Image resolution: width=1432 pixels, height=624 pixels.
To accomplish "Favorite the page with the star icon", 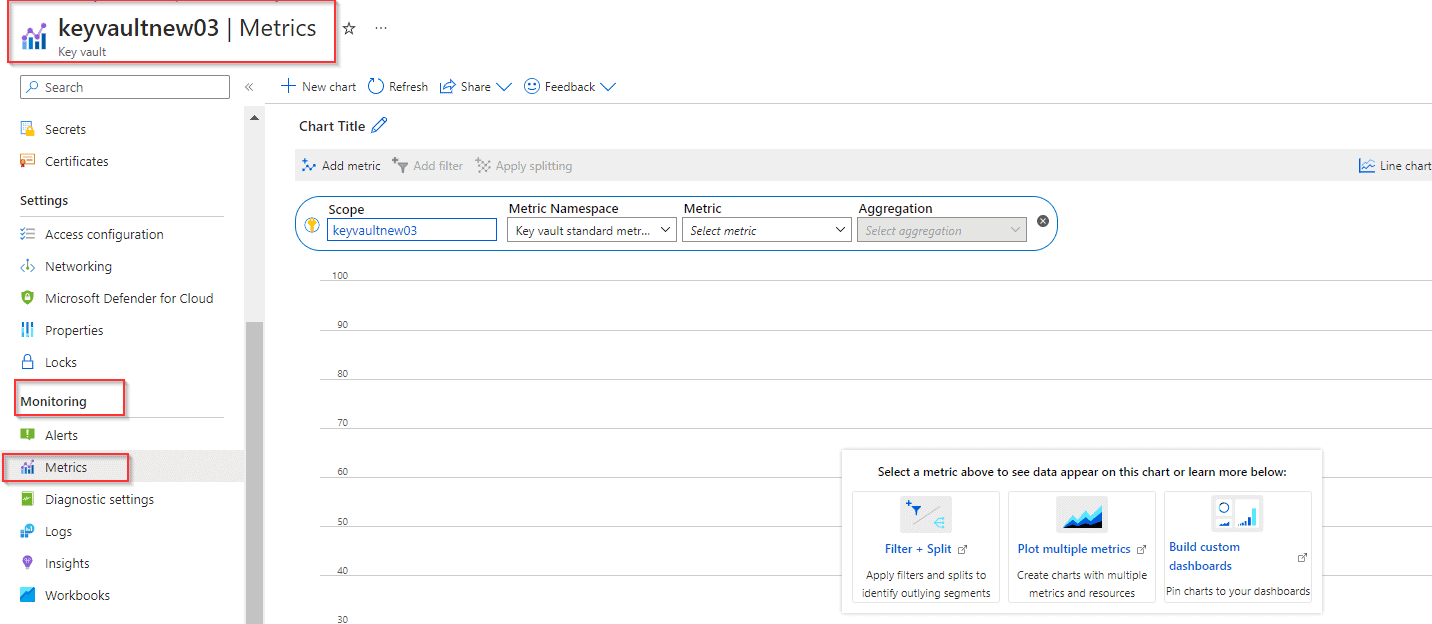I will [x=349, y=29].
